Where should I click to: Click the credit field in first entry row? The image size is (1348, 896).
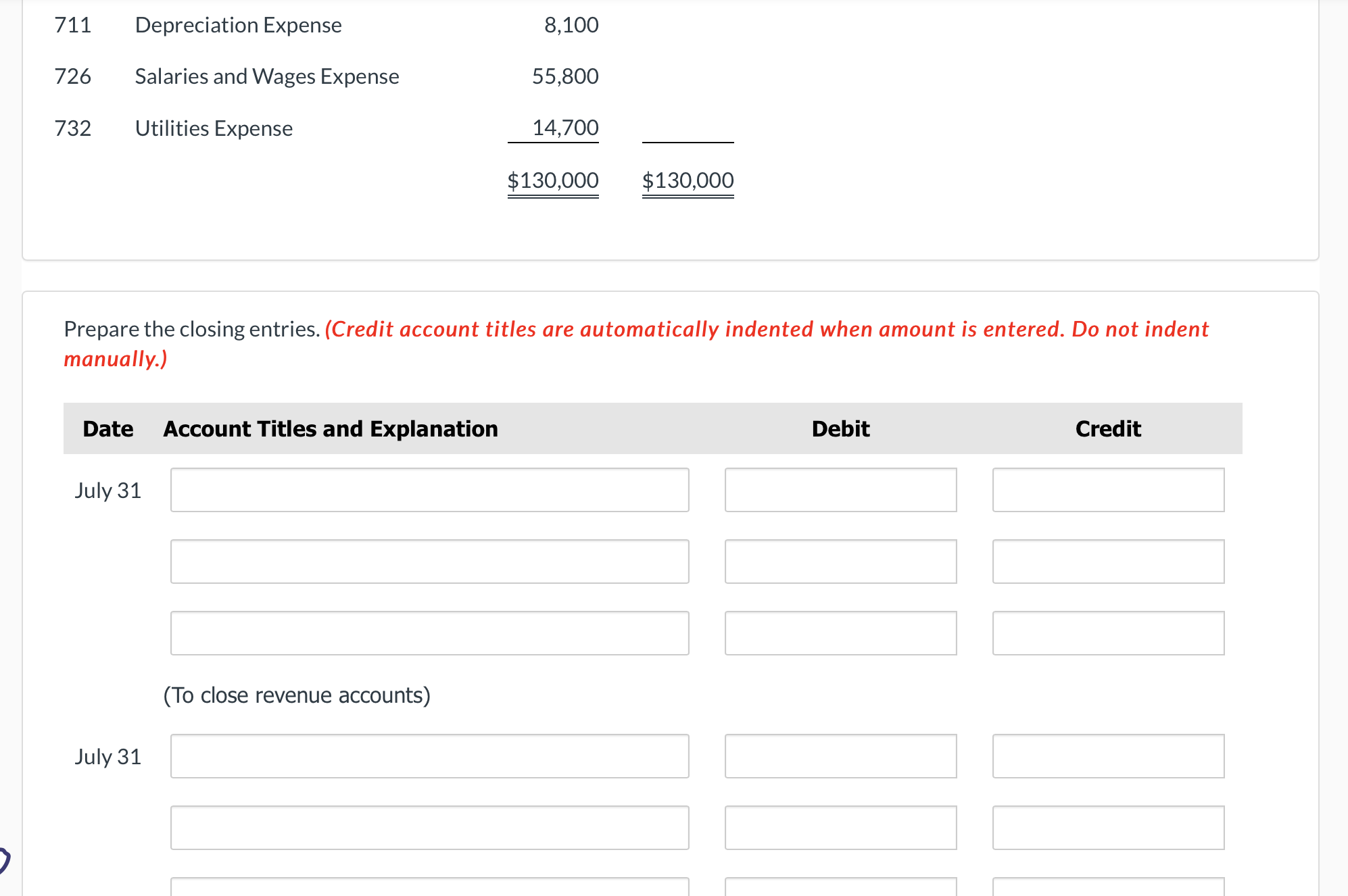pyautogui.click(x=1108, y=490)
